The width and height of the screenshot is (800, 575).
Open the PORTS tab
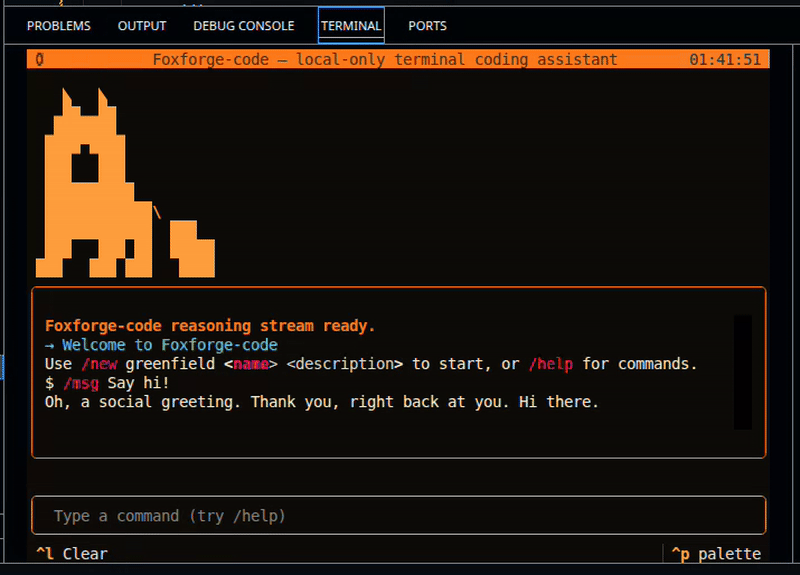pyautogui.click(x=427, y=26)
